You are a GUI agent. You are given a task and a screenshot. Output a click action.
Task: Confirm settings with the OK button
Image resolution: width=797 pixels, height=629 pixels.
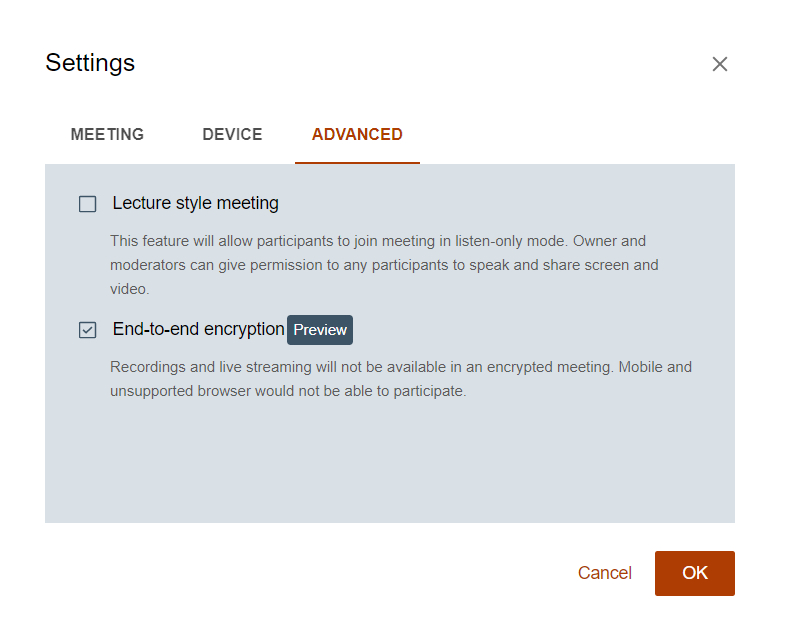click(694, 573)
